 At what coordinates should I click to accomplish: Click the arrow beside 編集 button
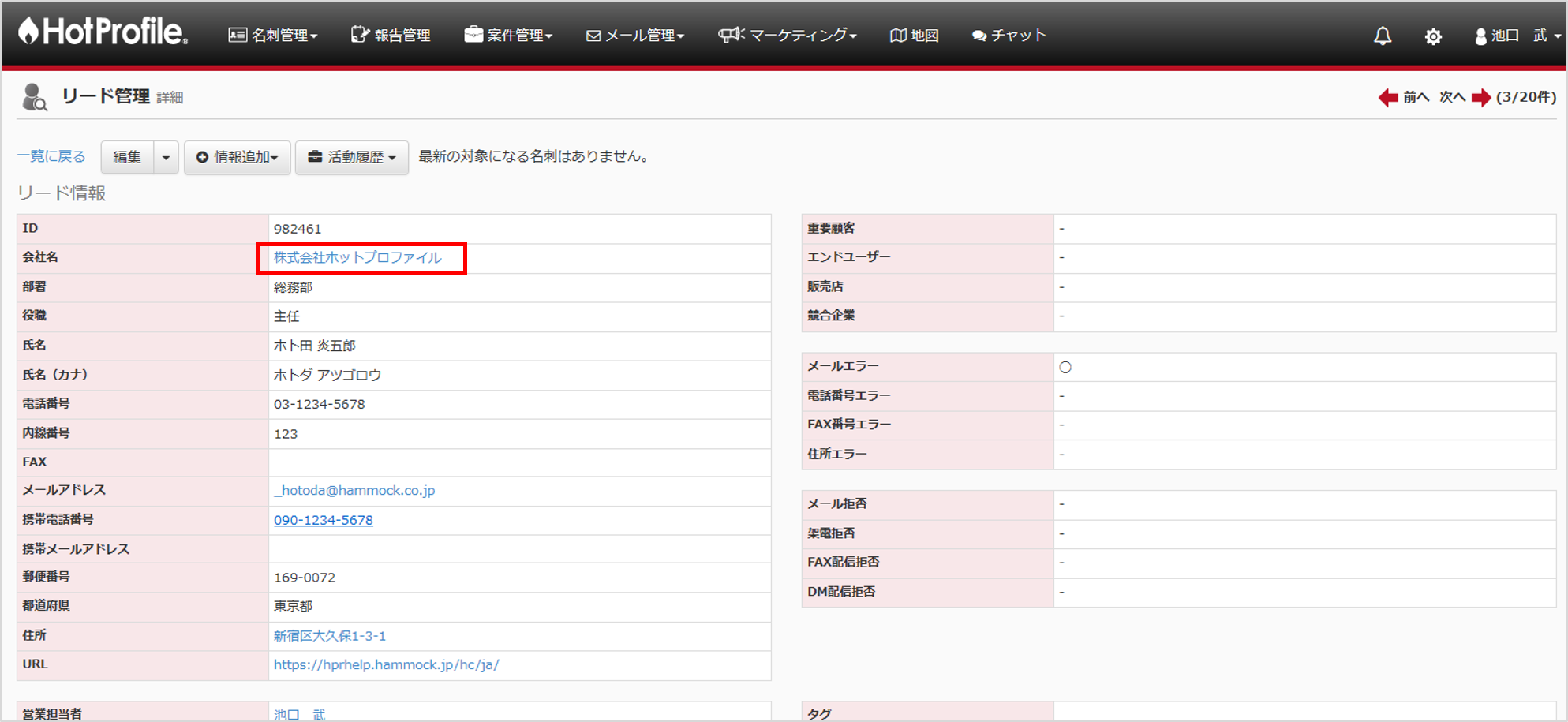(x=166, y=157)
